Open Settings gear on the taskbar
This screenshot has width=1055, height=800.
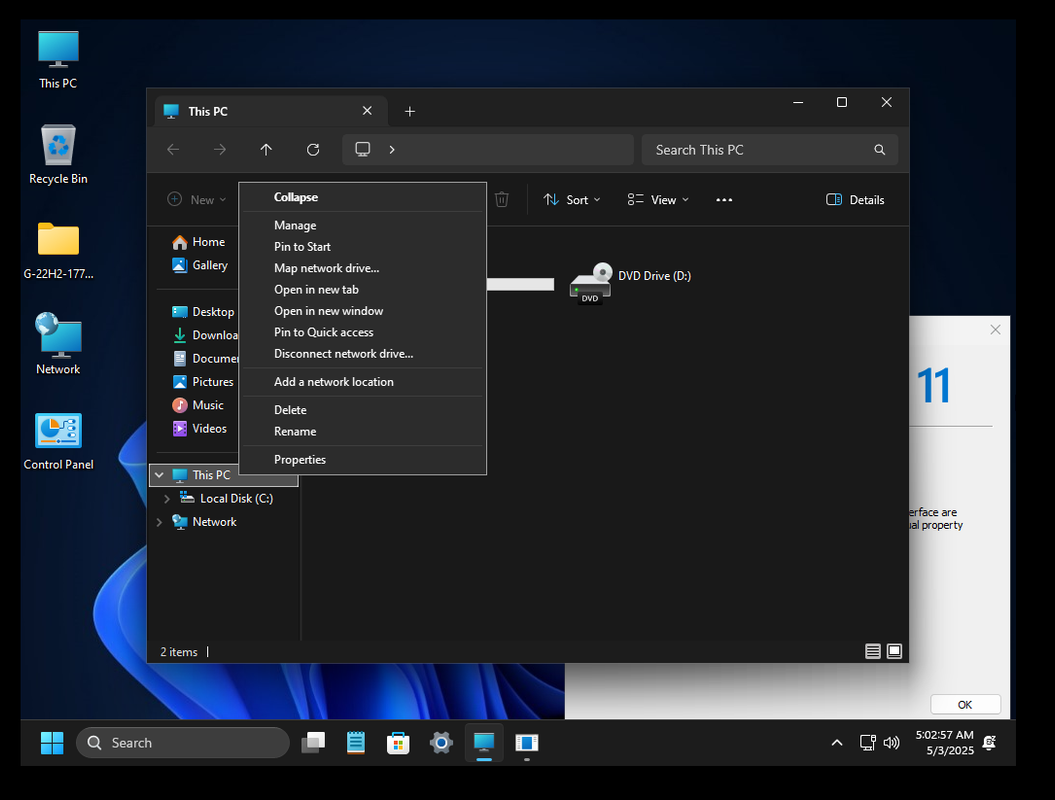pos(441,743)
